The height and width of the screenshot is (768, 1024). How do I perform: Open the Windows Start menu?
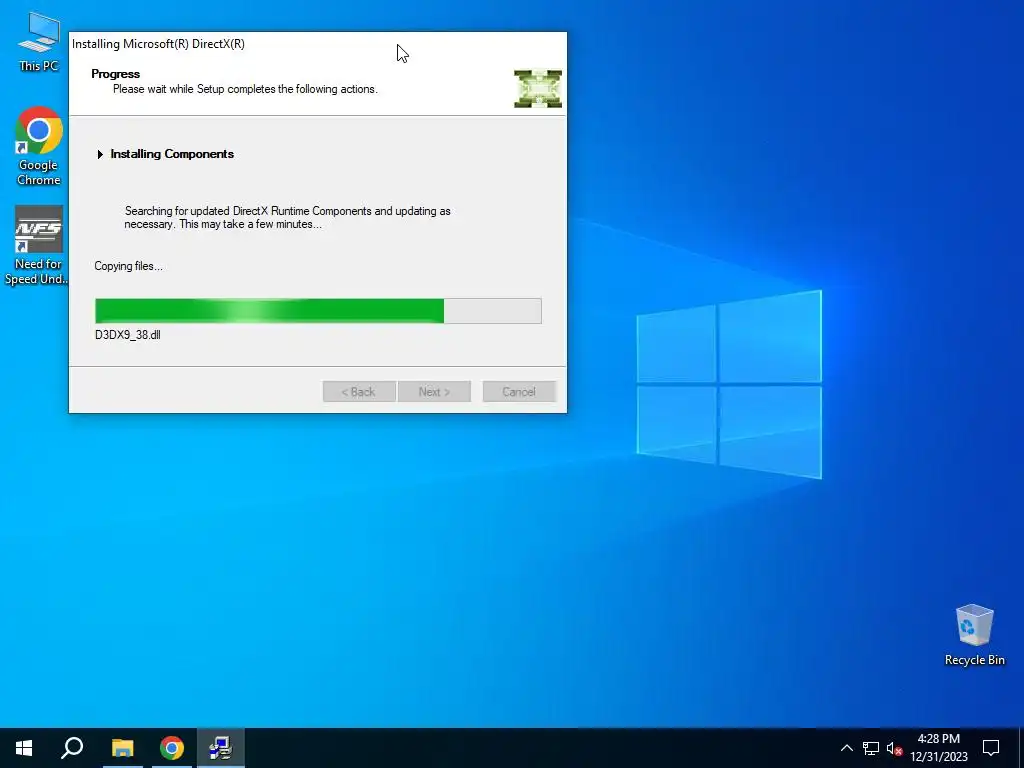(x=24, y=748)
